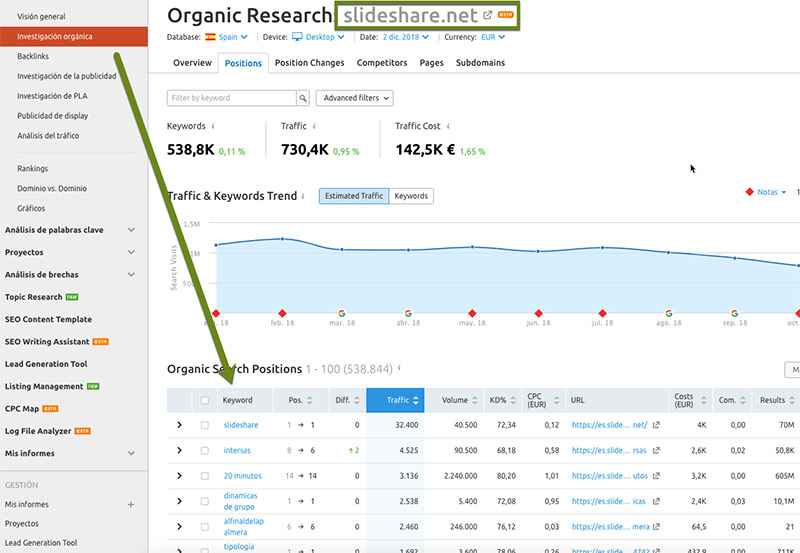The image size is (800, 553).
Task: Open Visión general in the sidebar
Action: coord(41,16)
